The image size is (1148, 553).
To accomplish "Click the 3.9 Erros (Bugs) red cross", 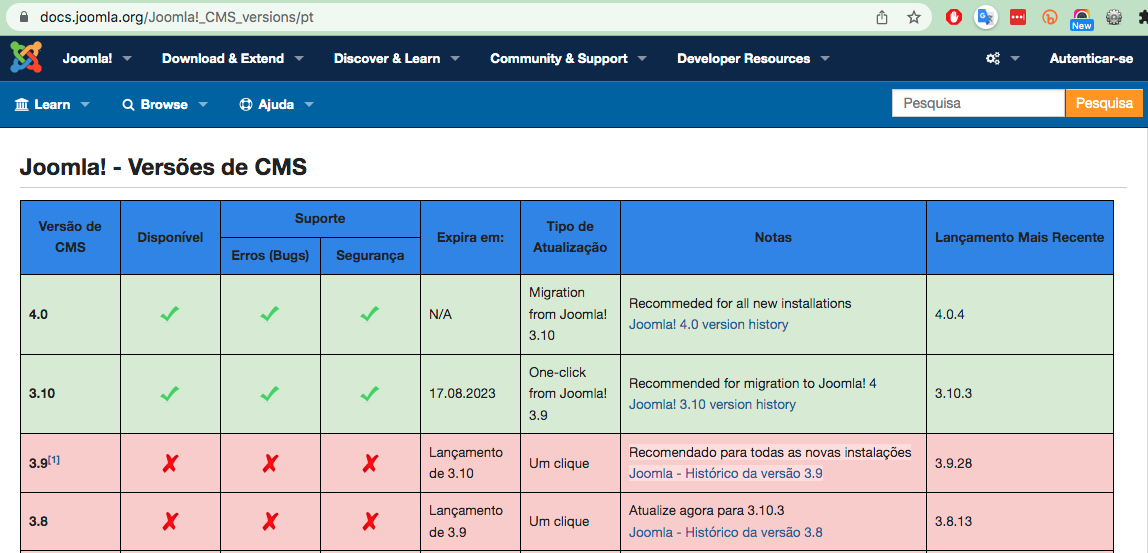I will 270,463.
